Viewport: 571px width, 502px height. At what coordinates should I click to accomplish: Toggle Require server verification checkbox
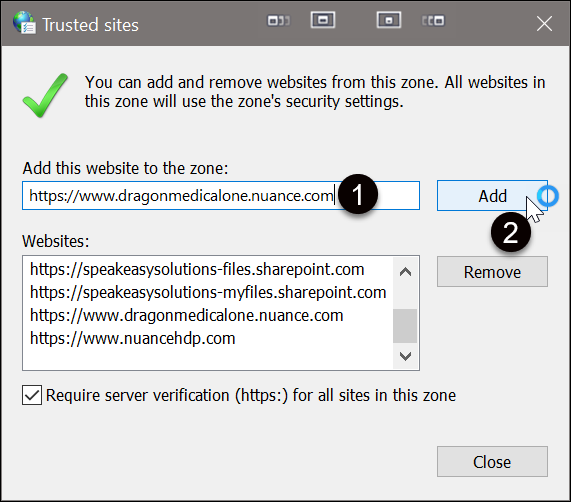[32, 395]
